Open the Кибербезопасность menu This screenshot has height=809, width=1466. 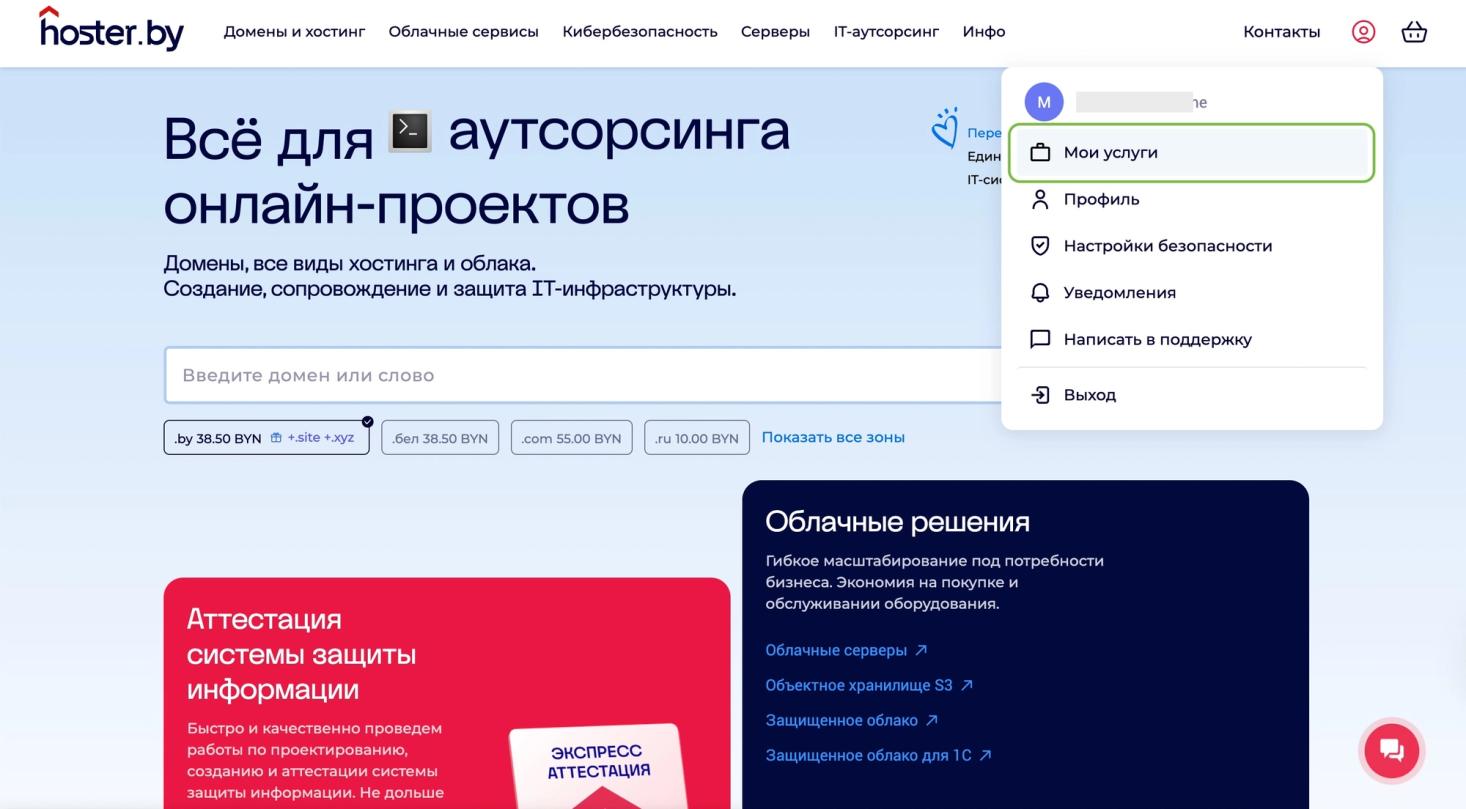[x=640, y=32]
